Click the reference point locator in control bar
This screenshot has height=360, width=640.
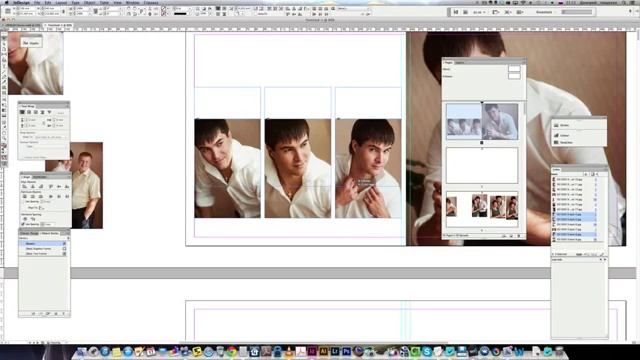click(x=8, y=11)
